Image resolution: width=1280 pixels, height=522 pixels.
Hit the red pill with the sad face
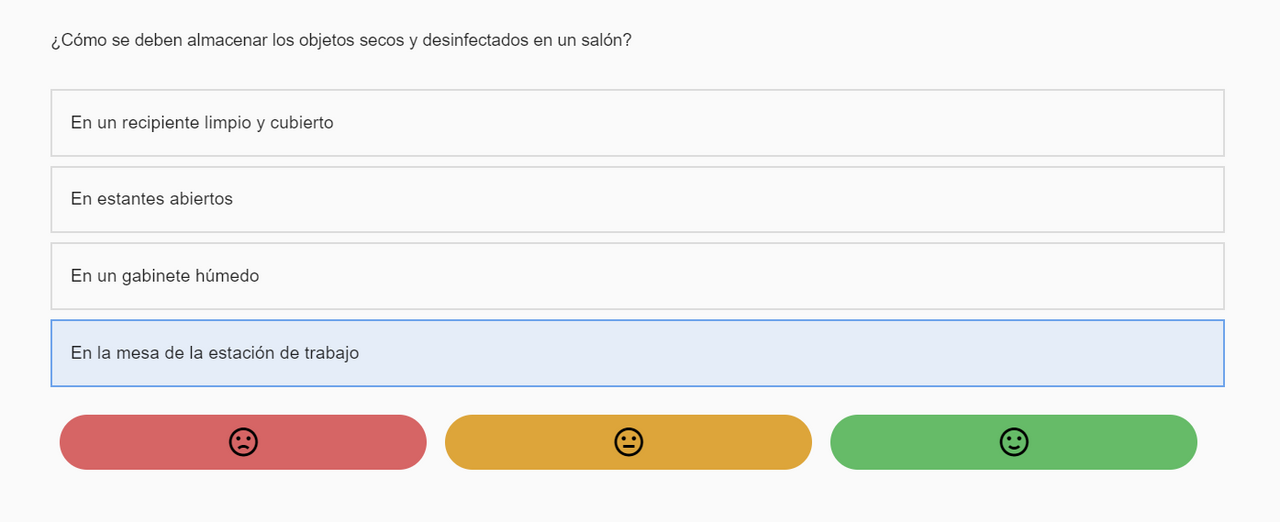(243, 442)
